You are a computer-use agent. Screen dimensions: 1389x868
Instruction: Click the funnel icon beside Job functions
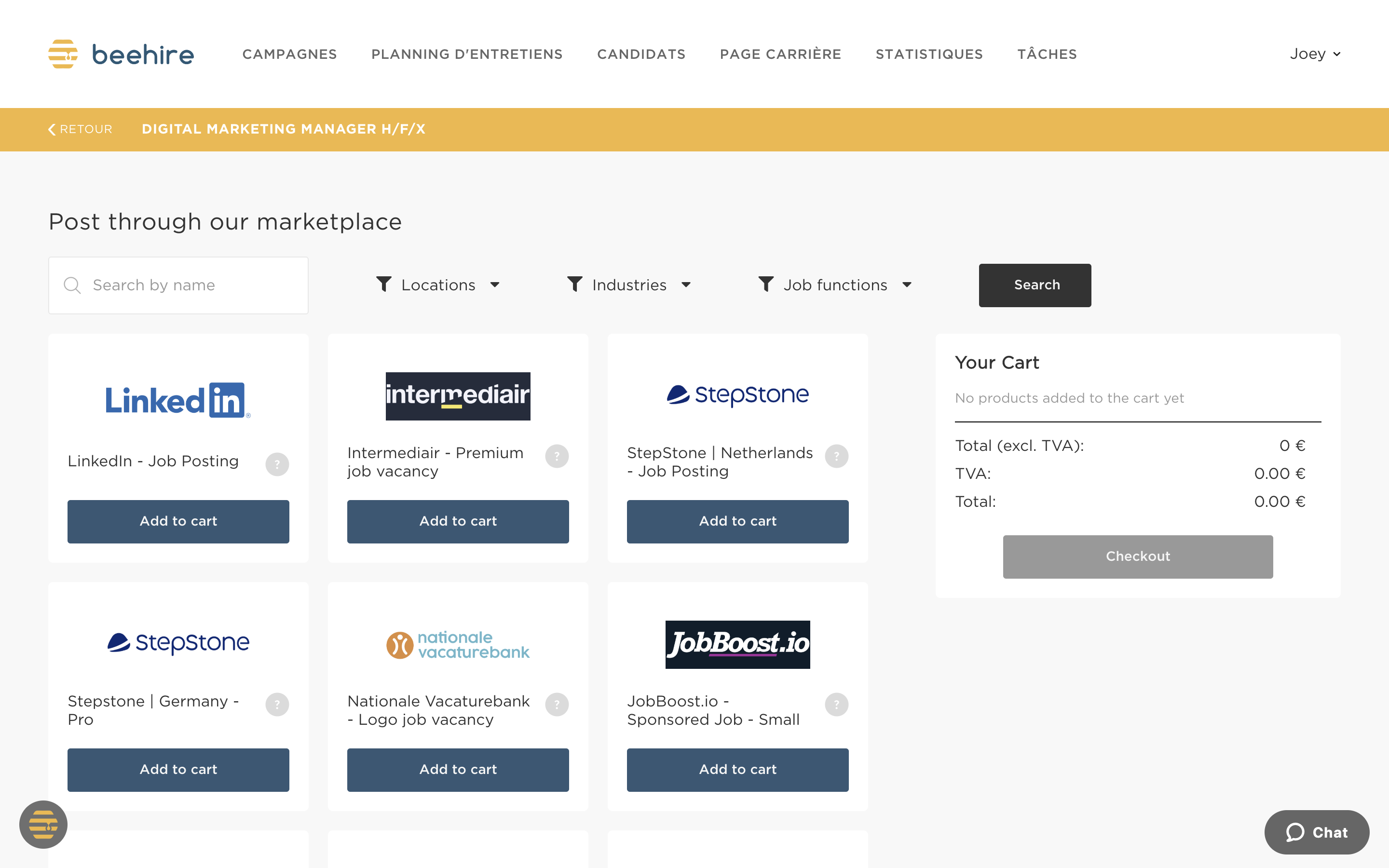[x=766, y=284]
